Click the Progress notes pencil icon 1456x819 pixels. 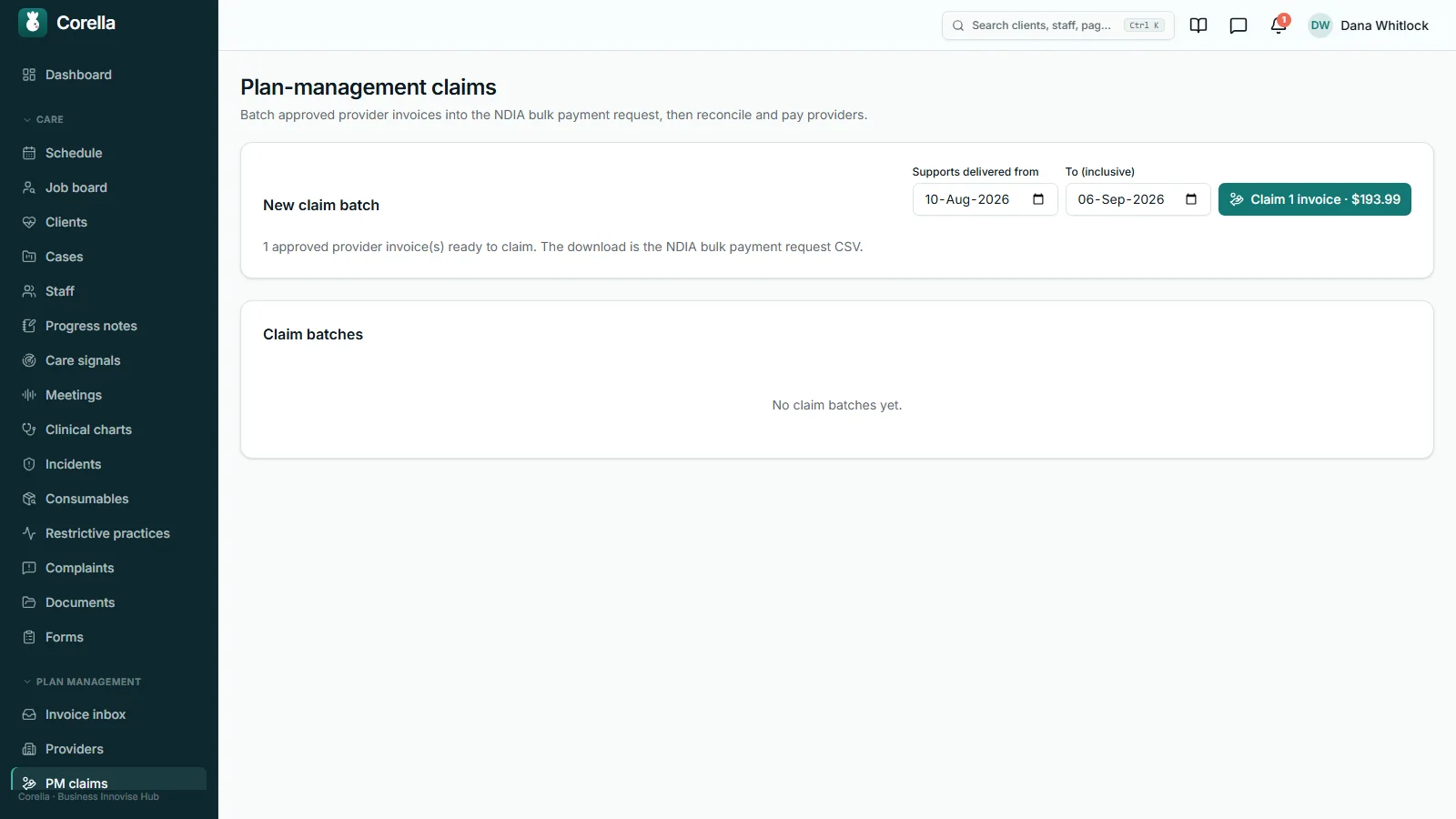(29, 326)
